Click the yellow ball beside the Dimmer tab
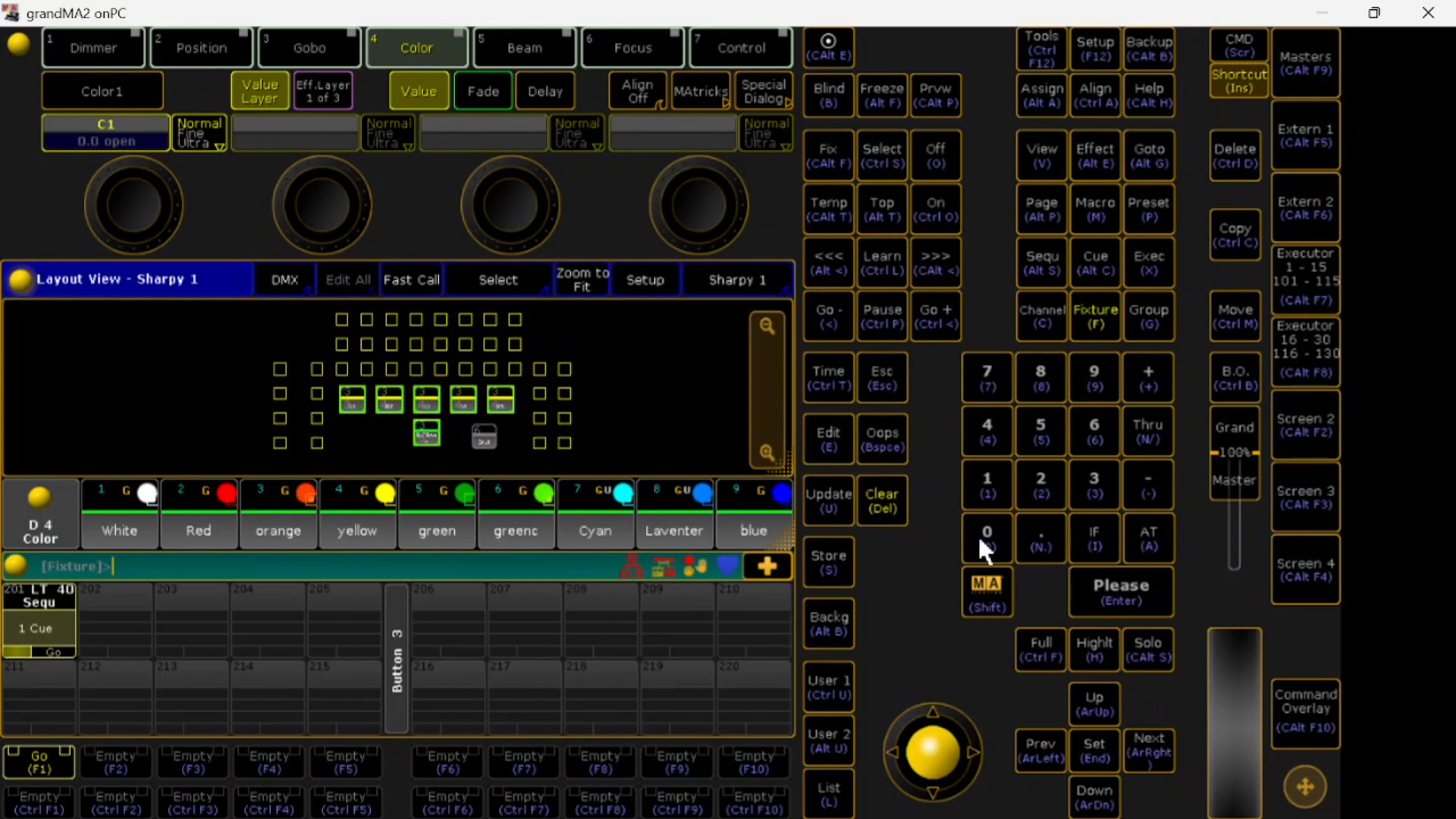The height and width of the screenshot is (819, 1456). 18,44
